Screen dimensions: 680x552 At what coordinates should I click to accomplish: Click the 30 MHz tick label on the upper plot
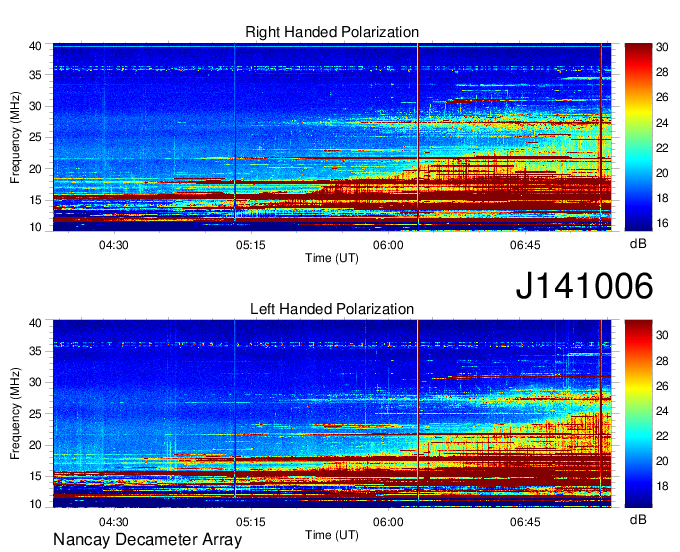tap(36, 106)
